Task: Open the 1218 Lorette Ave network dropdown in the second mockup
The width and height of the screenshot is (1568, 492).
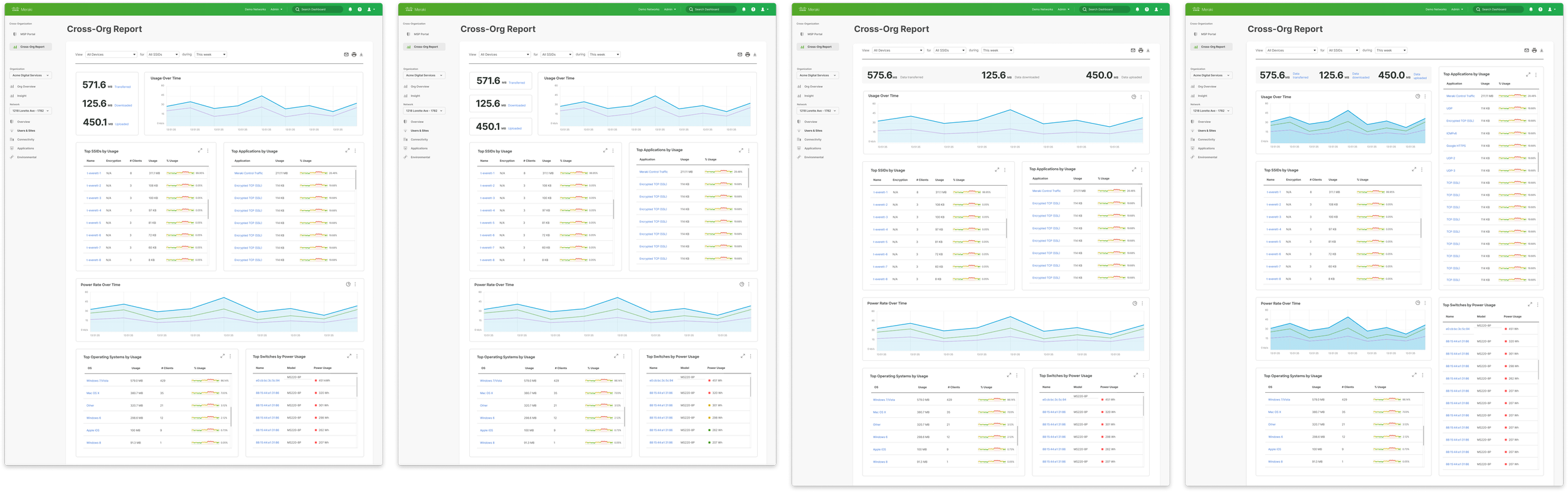Action: coord(423,110)
